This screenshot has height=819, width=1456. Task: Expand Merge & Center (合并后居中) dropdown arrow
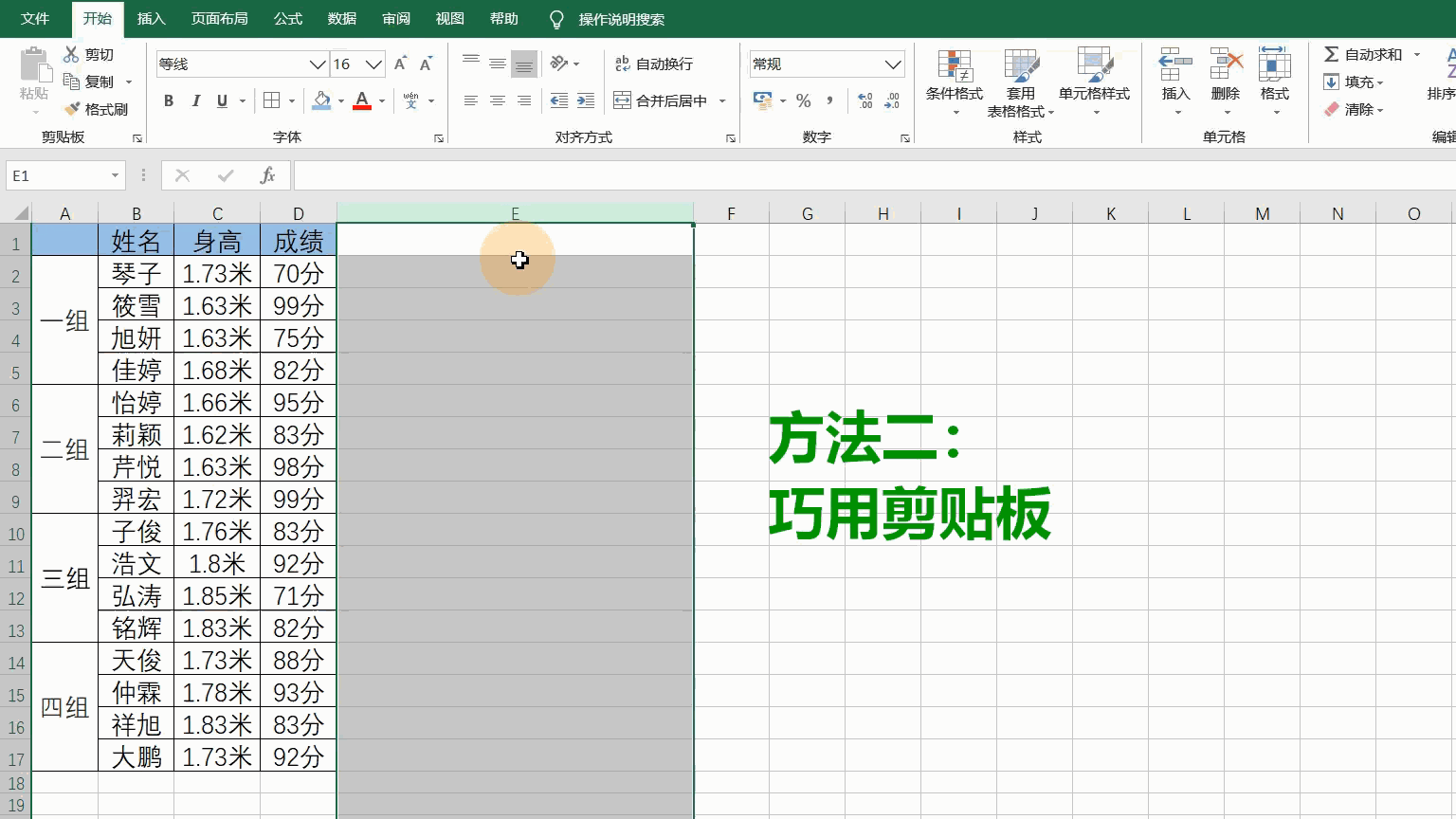click(x=722, y=100)
